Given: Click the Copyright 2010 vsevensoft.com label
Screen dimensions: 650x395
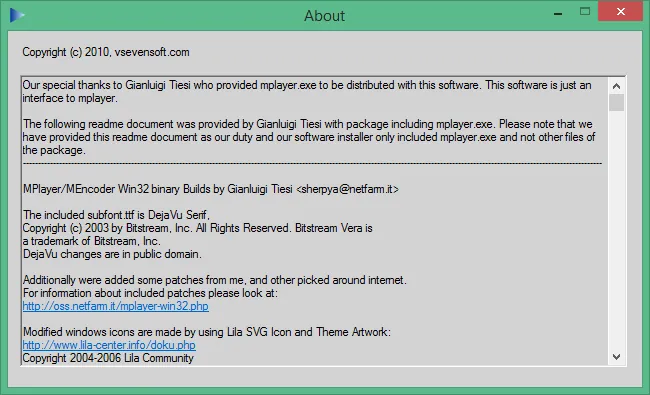Looking at the screenshot, I should [x=106, y=52].
